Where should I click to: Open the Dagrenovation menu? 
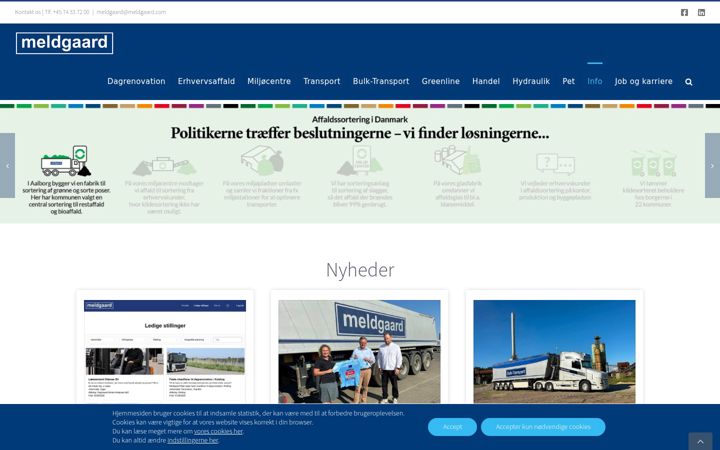pos(136,81)
